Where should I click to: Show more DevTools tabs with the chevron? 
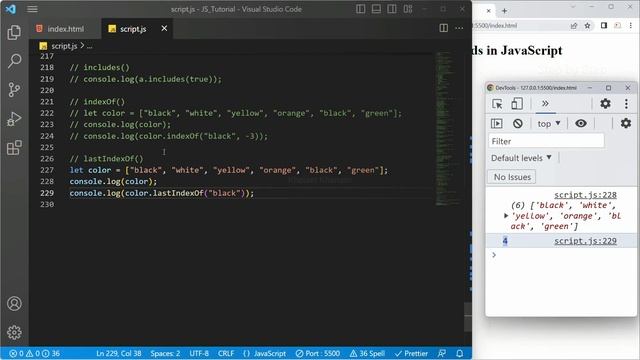545,103
